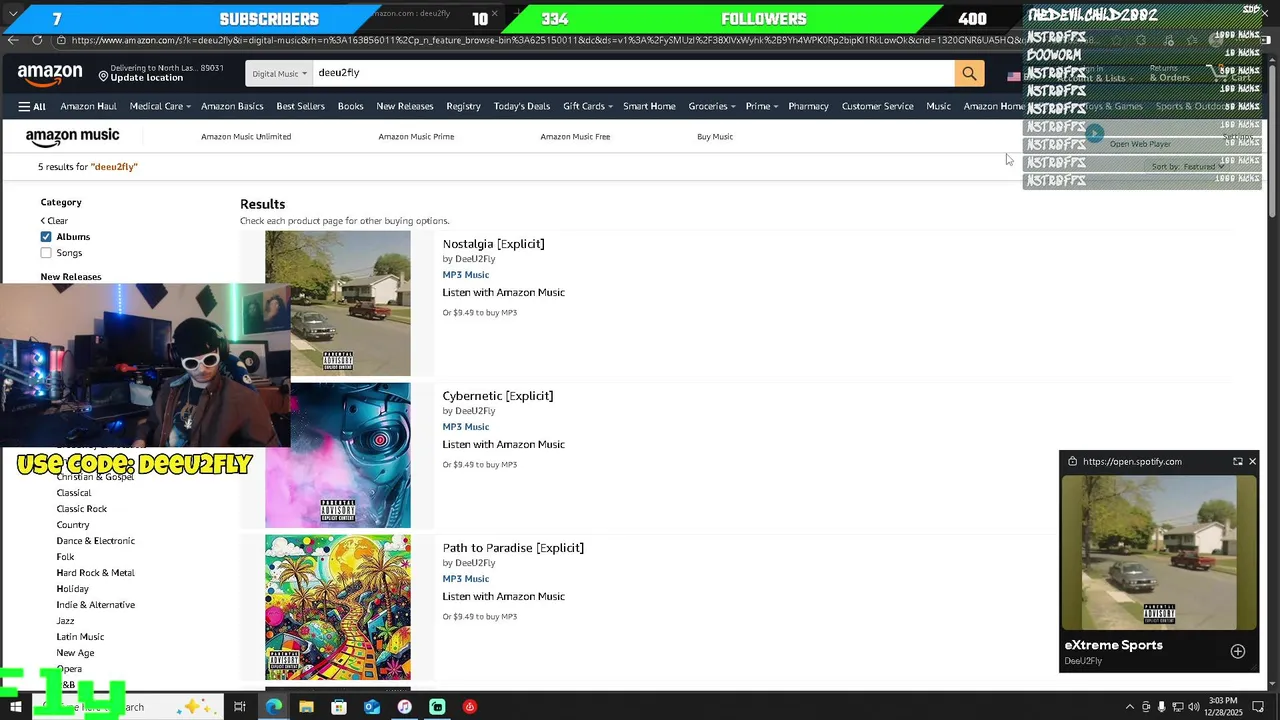Image resolution: width=1280 pixels, height=720 pixels.
Task: Expand the Medical Care dropdown
Action: (160, 106)
